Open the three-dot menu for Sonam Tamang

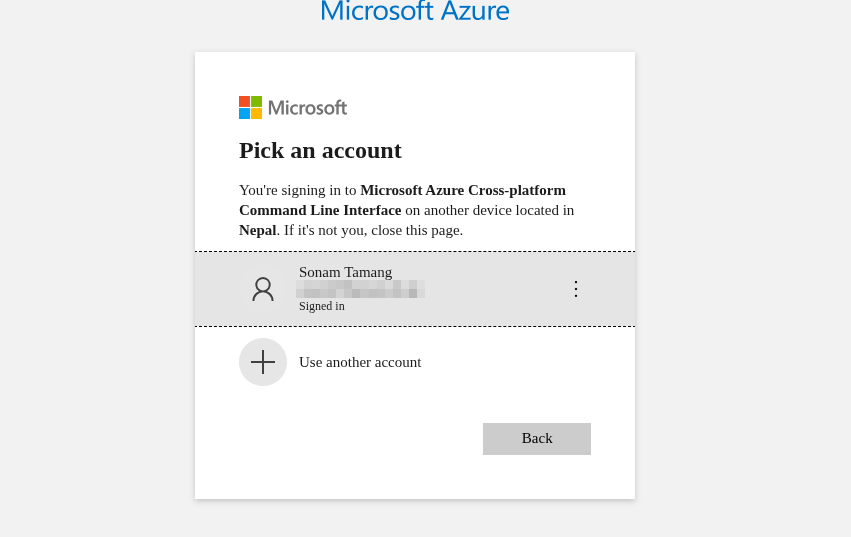point(575,289)
